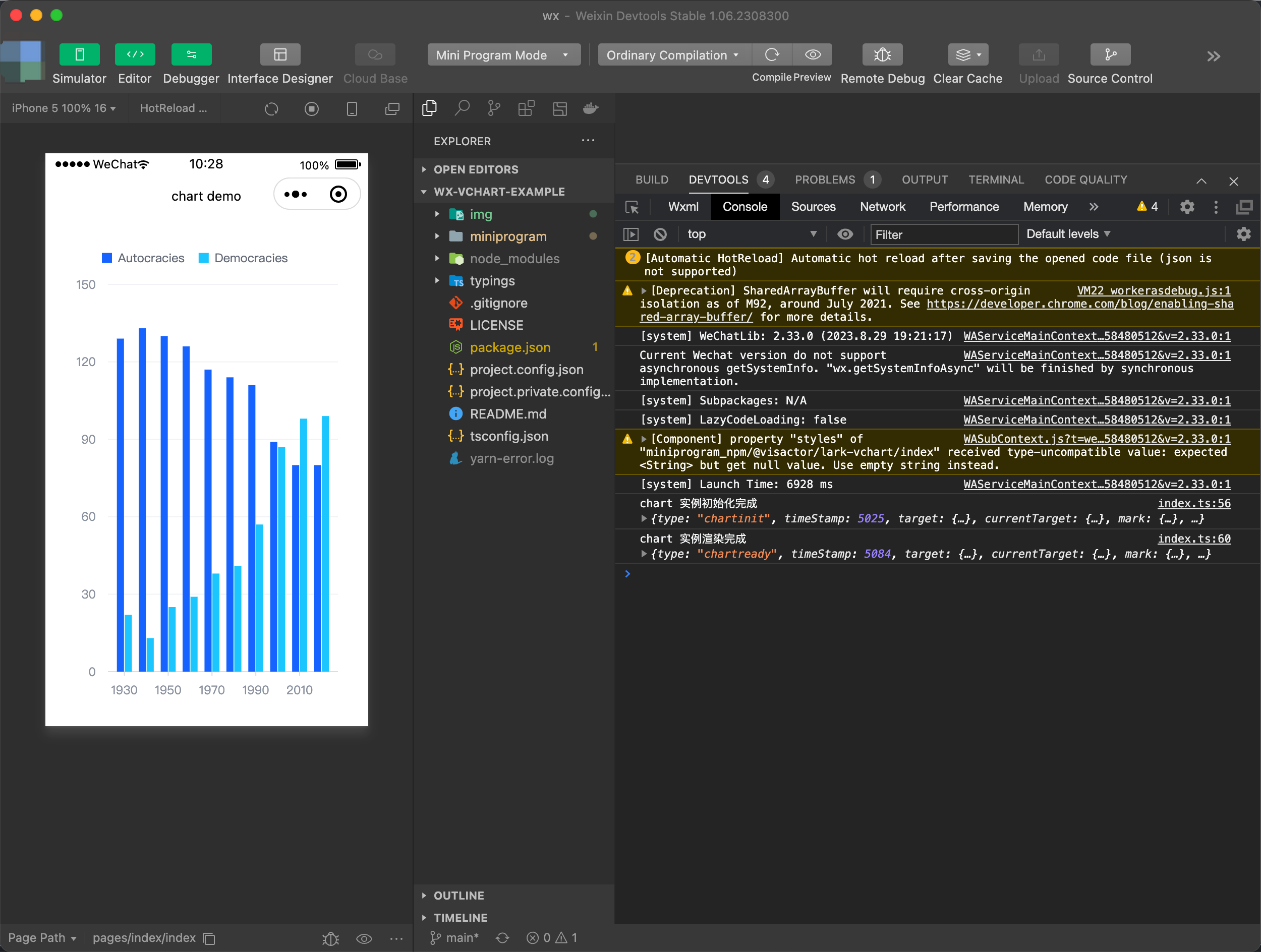
Task: Open the source control branch sidebar icon
Action: click(x=494, y=108)
